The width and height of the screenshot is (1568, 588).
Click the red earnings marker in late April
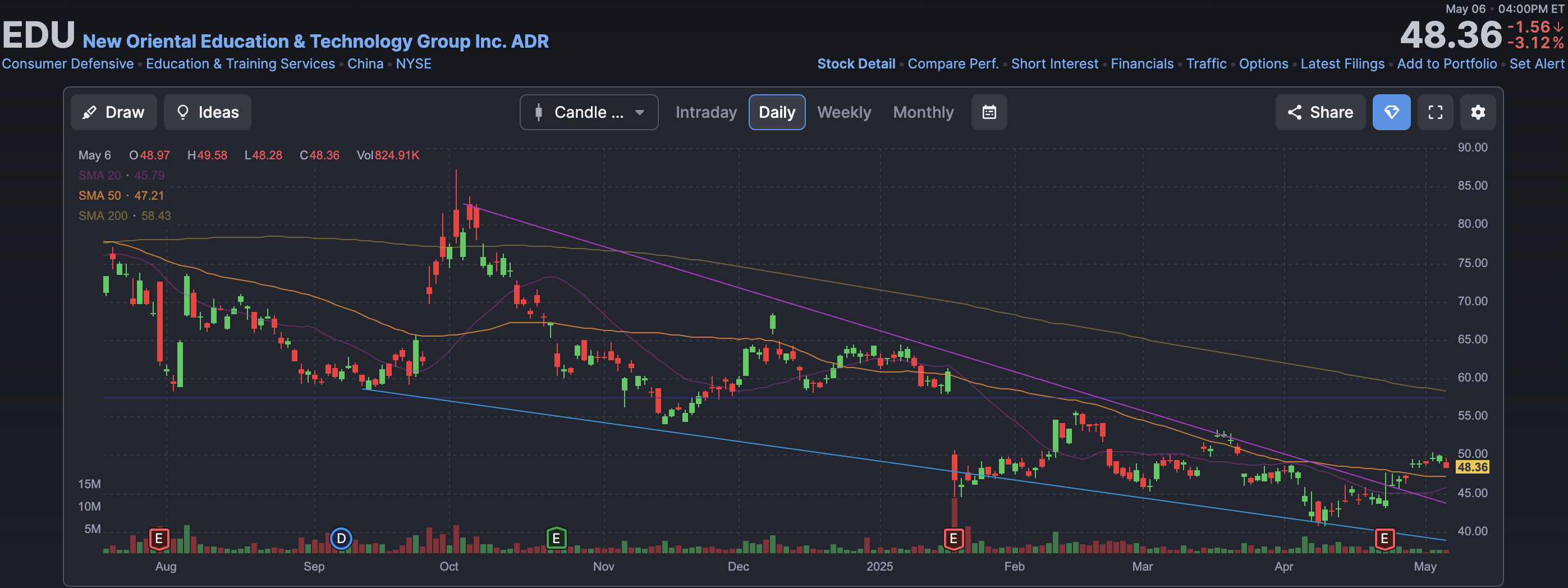click(1385, 539)
